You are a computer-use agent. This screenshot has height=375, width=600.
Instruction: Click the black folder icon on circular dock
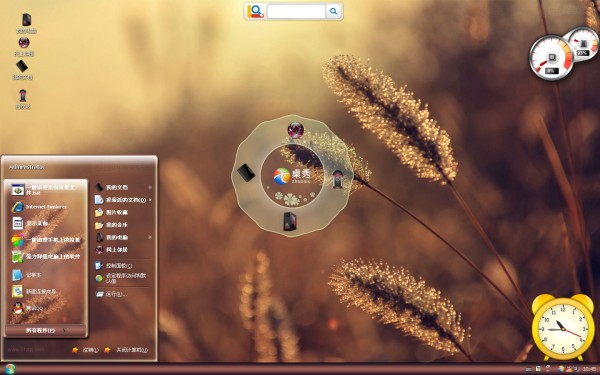[246, 173]
